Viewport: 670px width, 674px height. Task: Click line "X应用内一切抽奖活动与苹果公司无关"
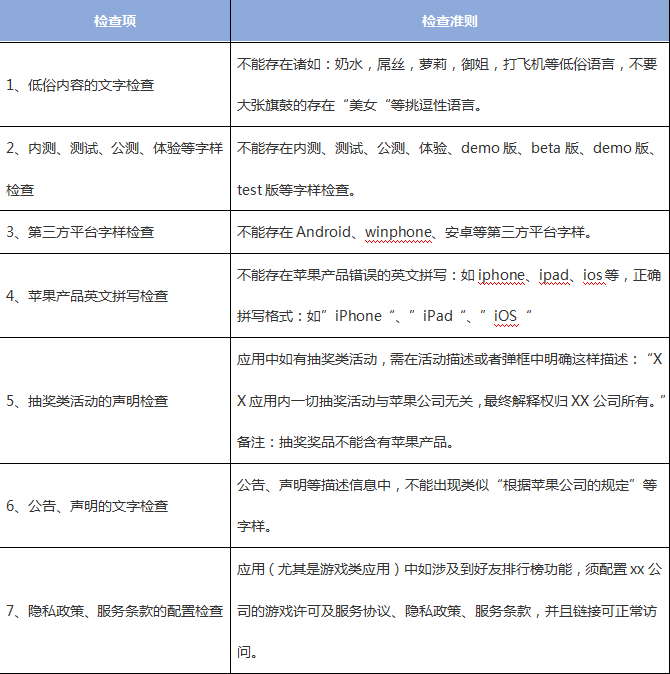(451, 401)
